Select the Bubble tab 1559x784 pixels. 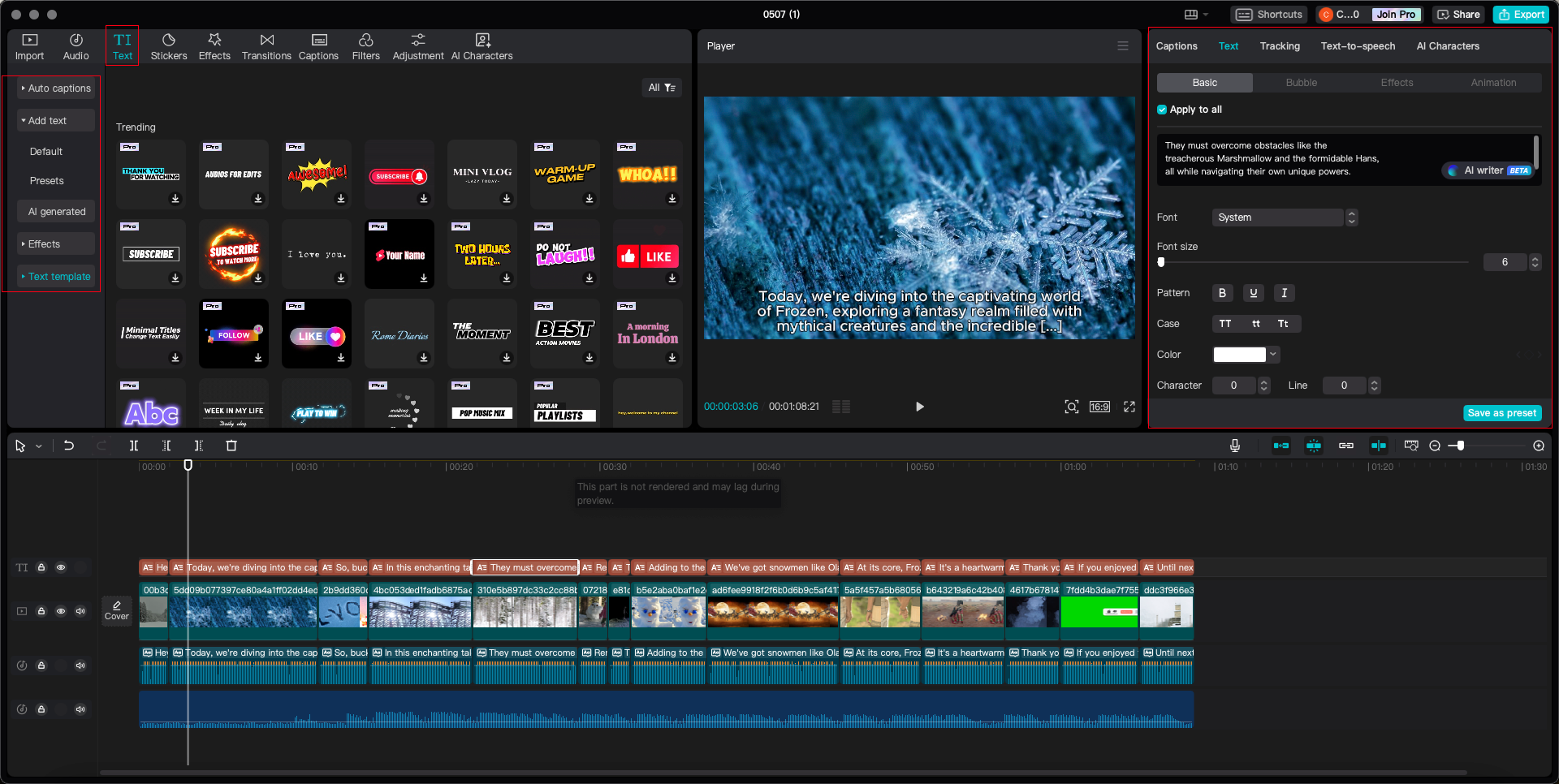pos(1301,83)
